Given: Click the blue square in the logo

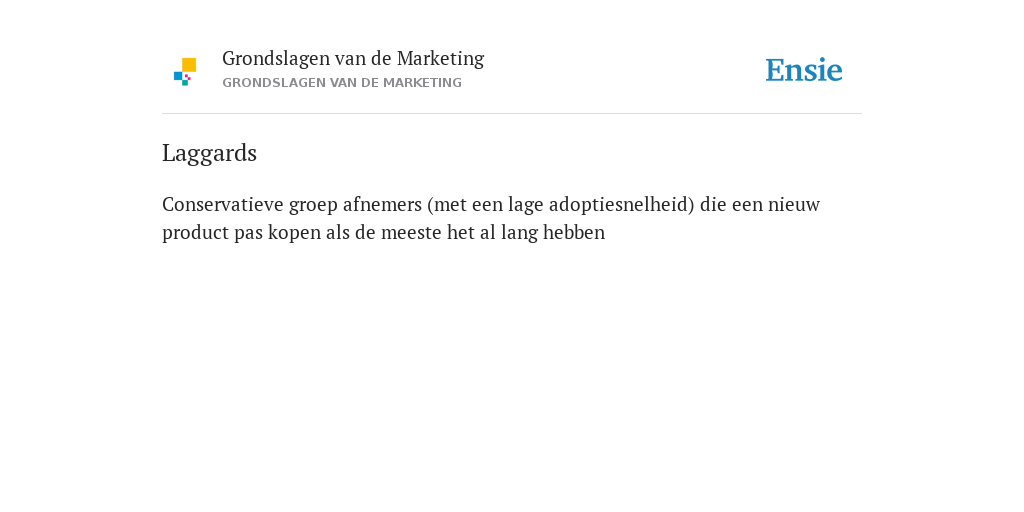Looking at the screenshot, I should [x=178, y=76].
